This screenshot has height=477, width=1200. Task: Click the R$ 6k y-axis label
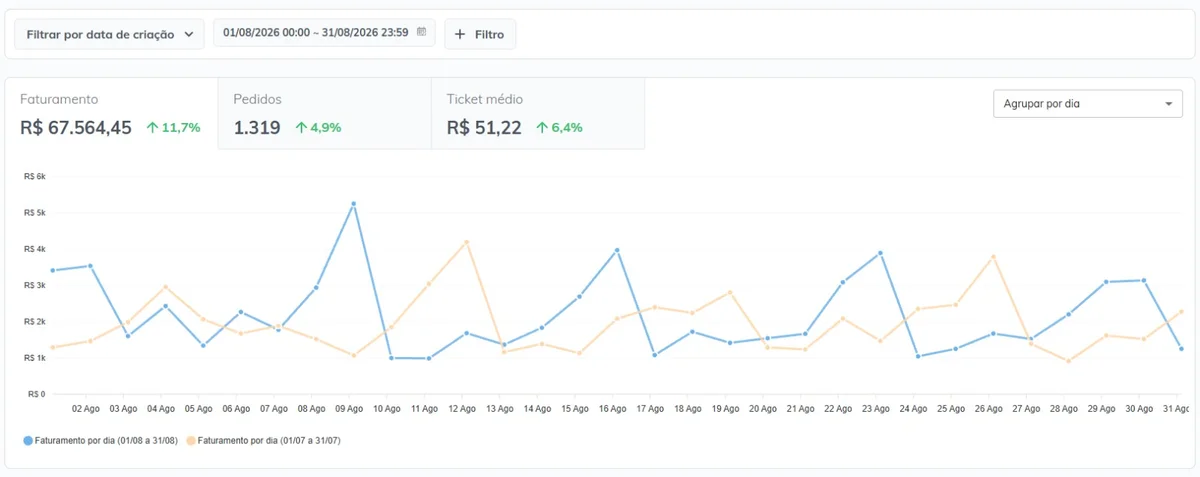35,176
